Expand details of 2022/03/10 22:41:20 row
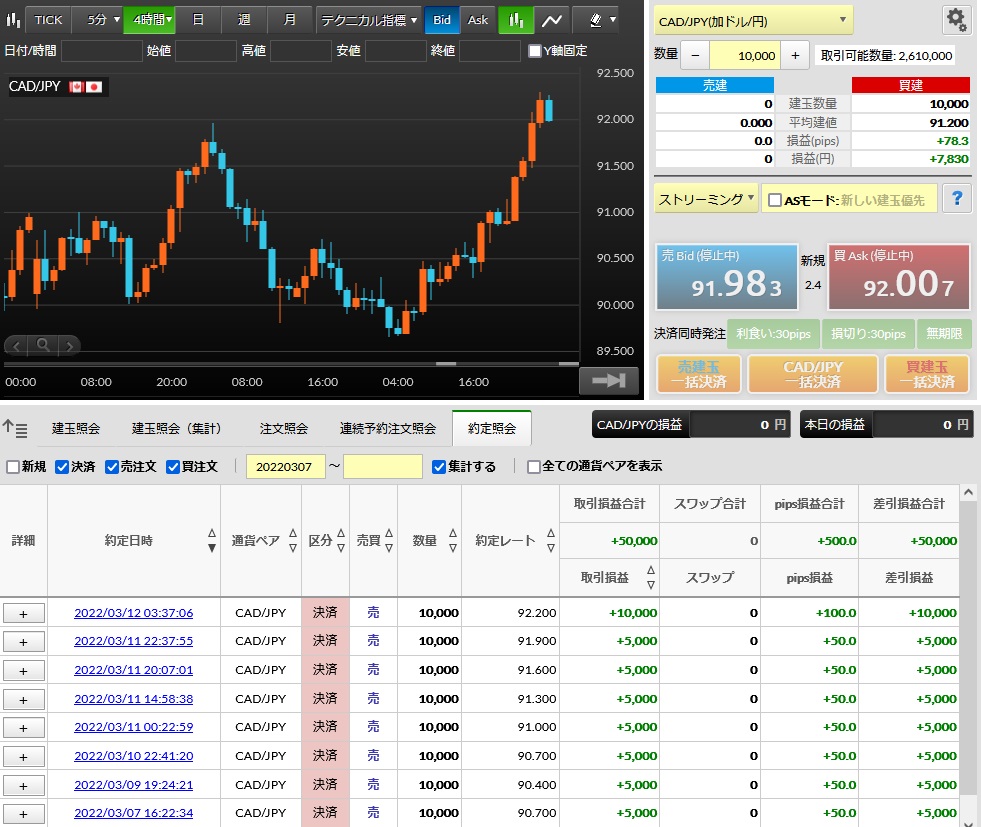The image size is (981, 827). click(24, 756)
